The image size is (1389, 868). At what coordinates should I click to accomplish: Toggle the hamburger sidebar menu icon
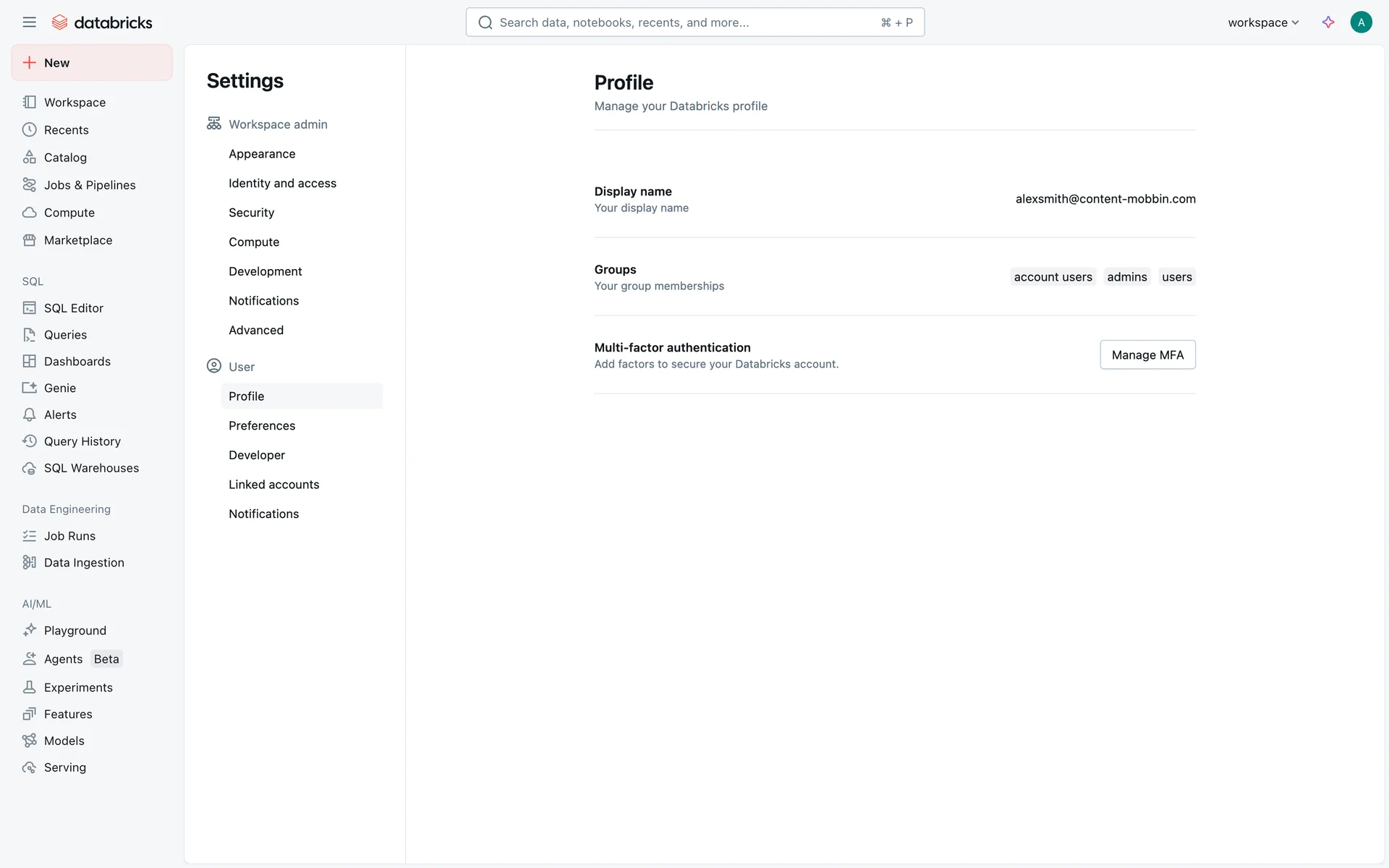coord(29,22)
